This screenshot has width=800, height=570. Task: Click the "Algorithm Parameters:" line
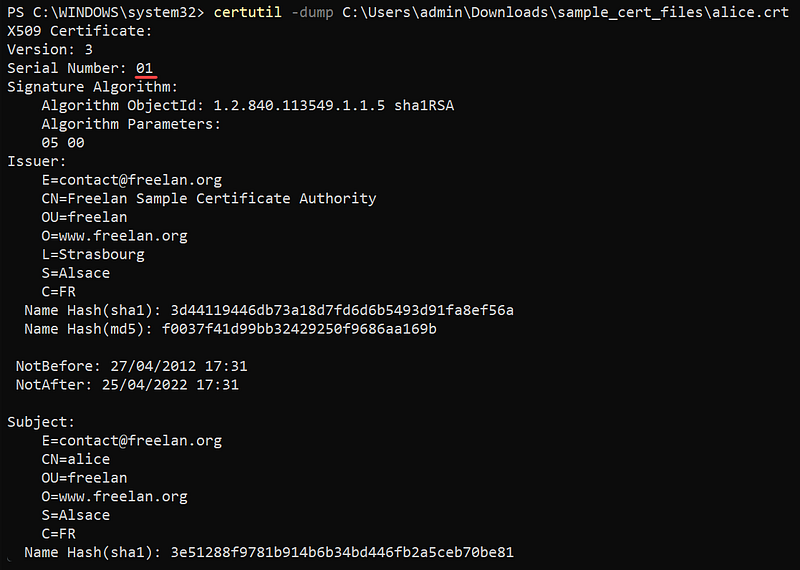(x=131, y=124)
